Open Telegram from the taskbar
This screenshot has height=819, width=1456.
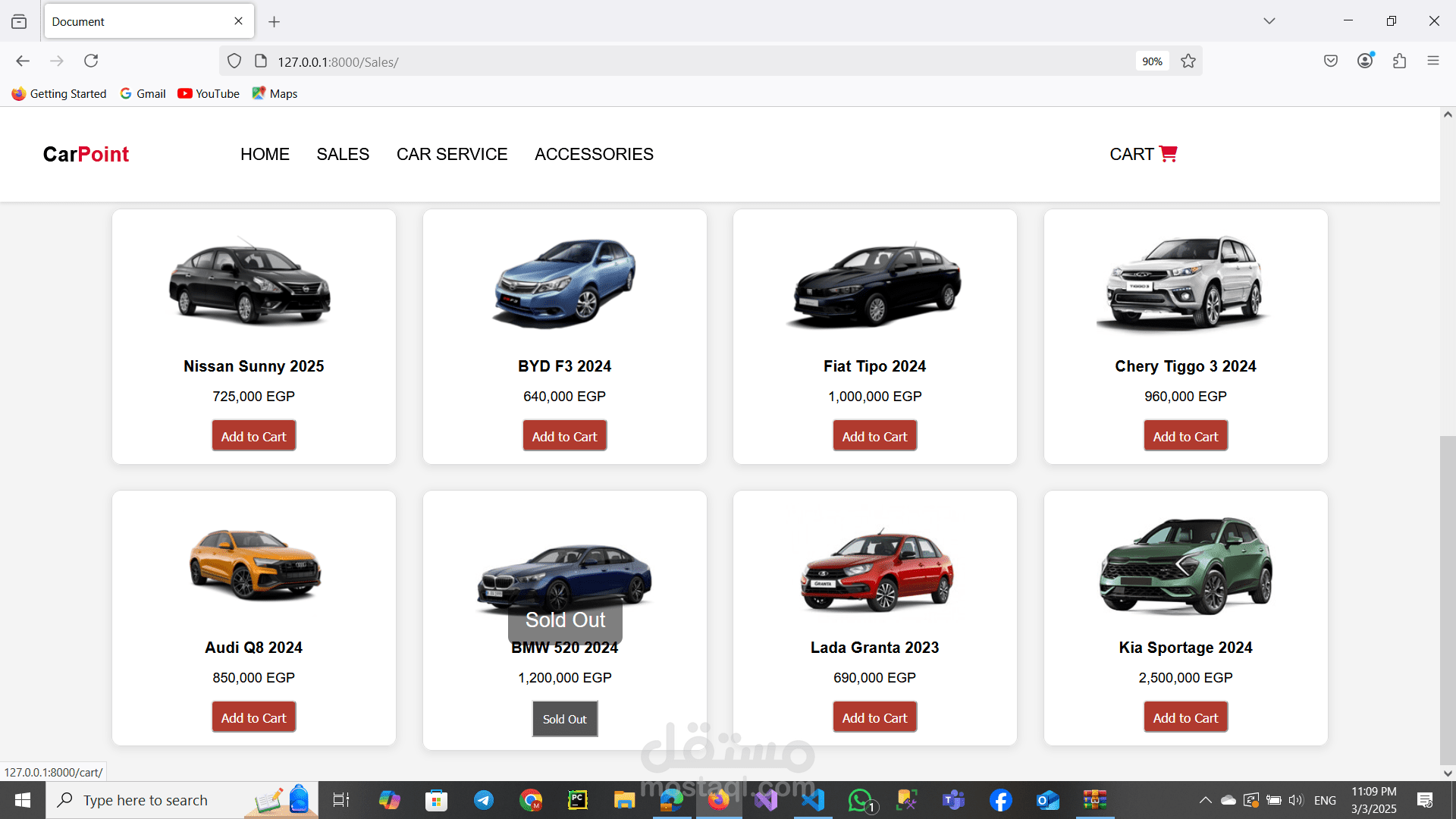tap(484, 800)
